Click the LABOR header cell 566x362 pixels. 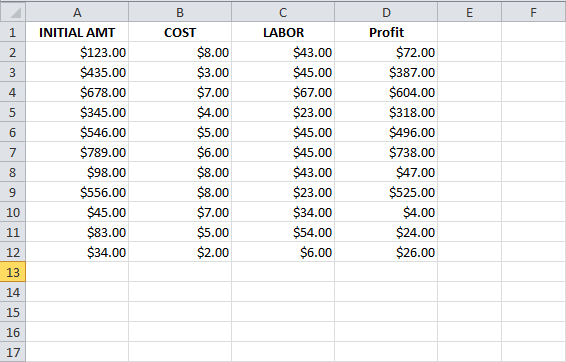click(283, 32)
